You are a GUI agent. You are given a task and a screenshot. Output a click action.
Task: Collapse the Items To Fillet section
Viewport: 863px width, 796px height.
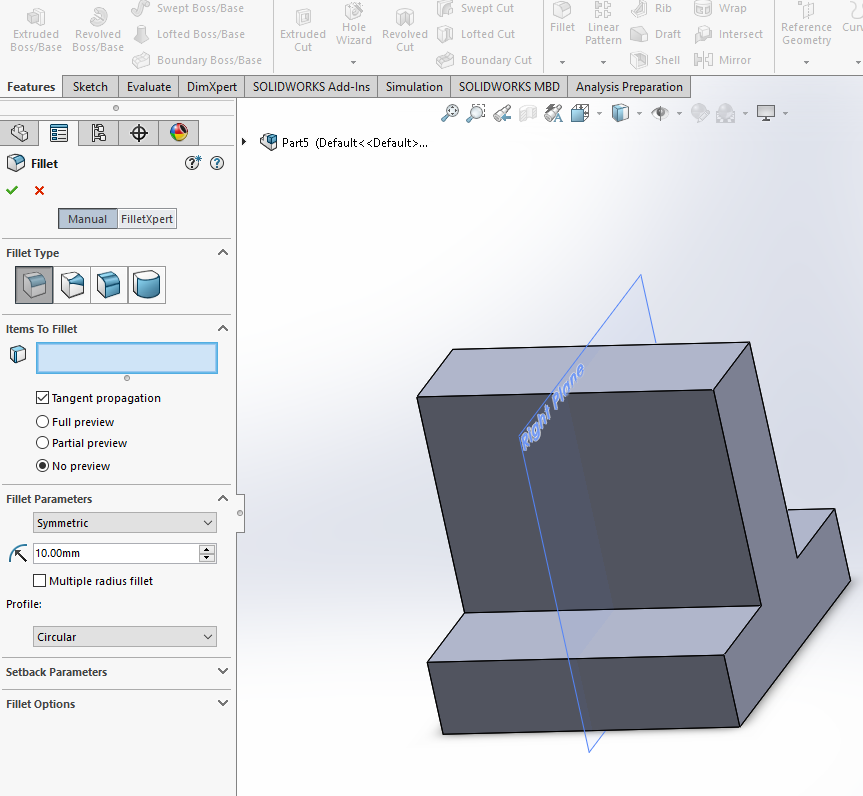[x=222, y=328]
